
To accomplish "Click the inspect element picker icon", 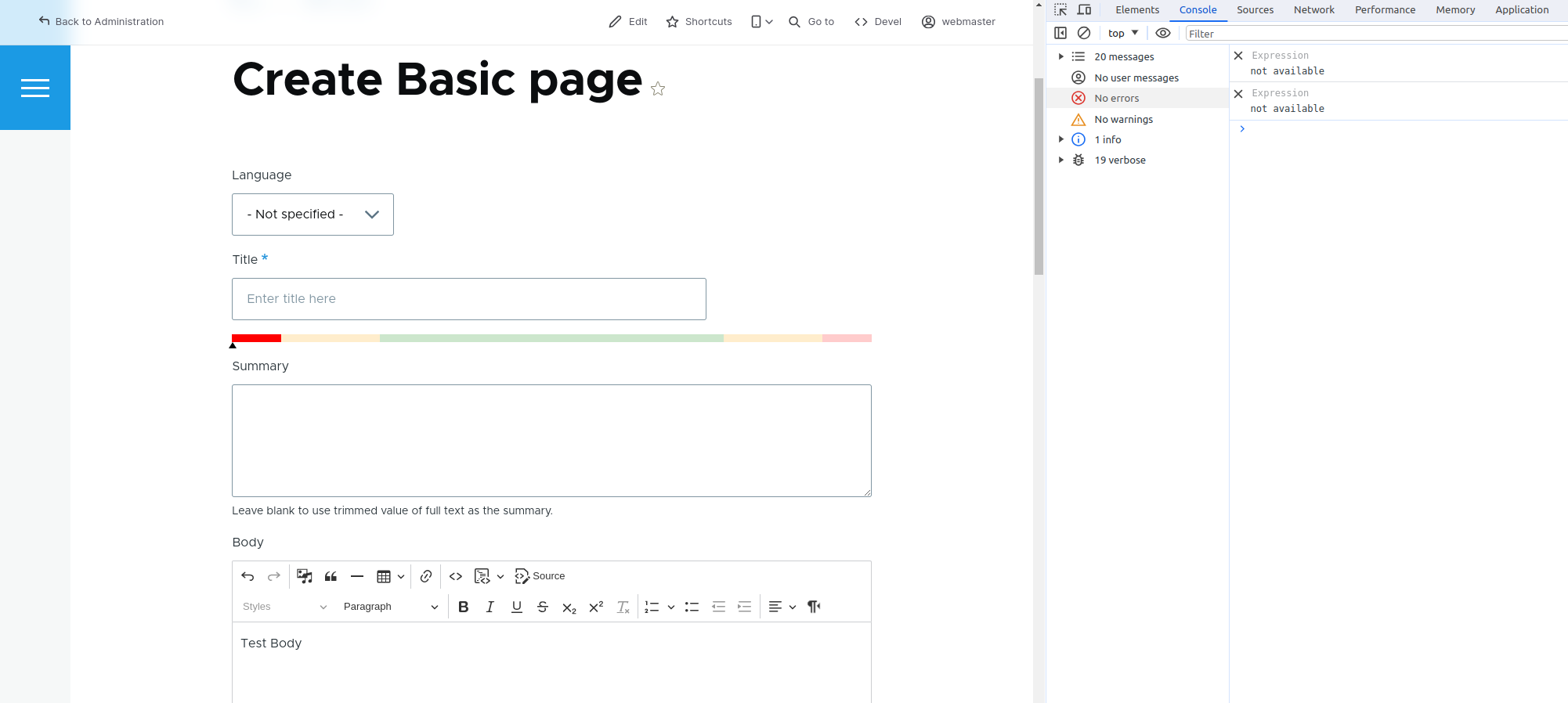I will (x=1060, y=10).
